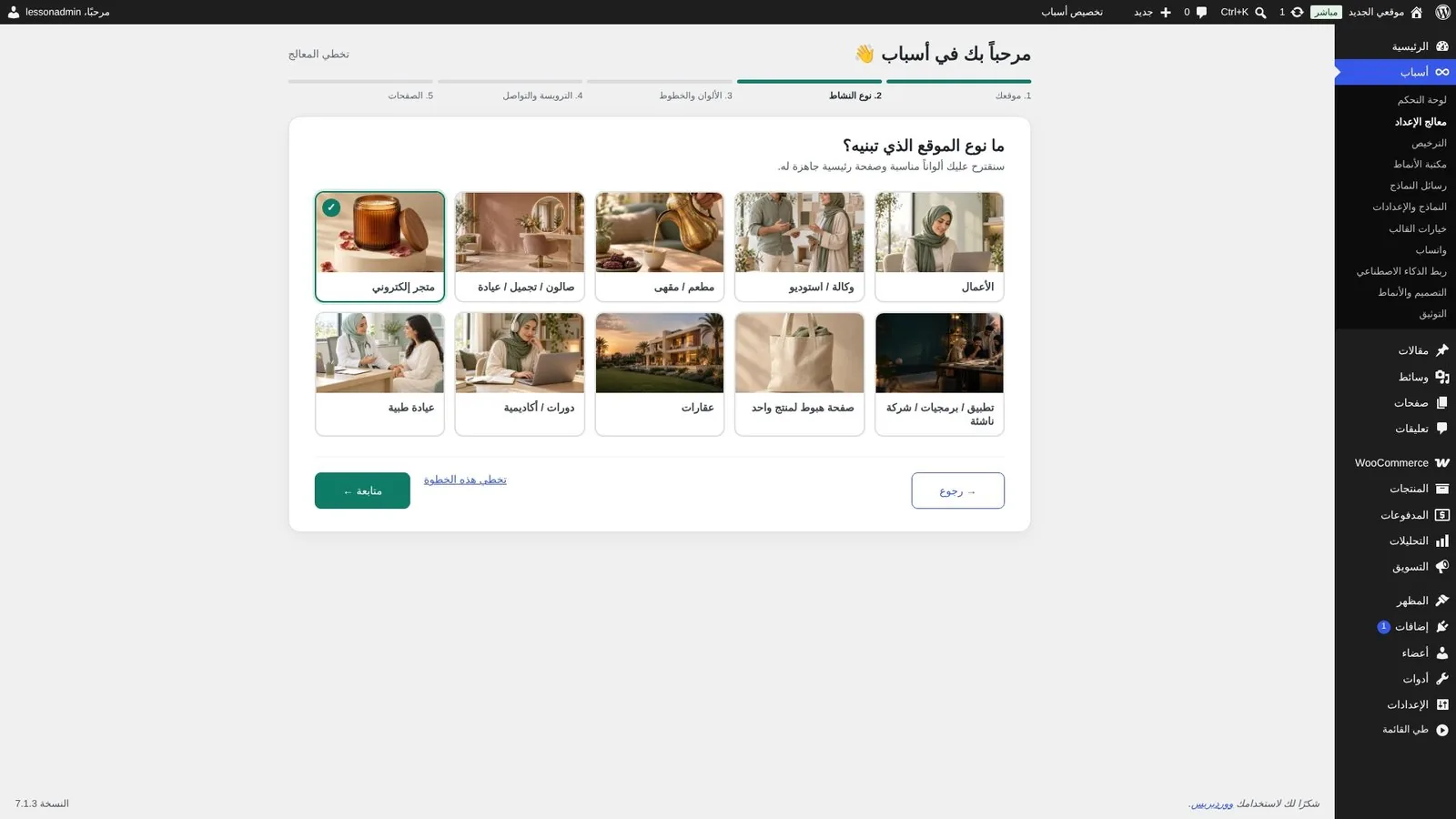Click the WordPress logo icon
The height and width of the screenshot is (819, 1456).
tap(1442, 12)
